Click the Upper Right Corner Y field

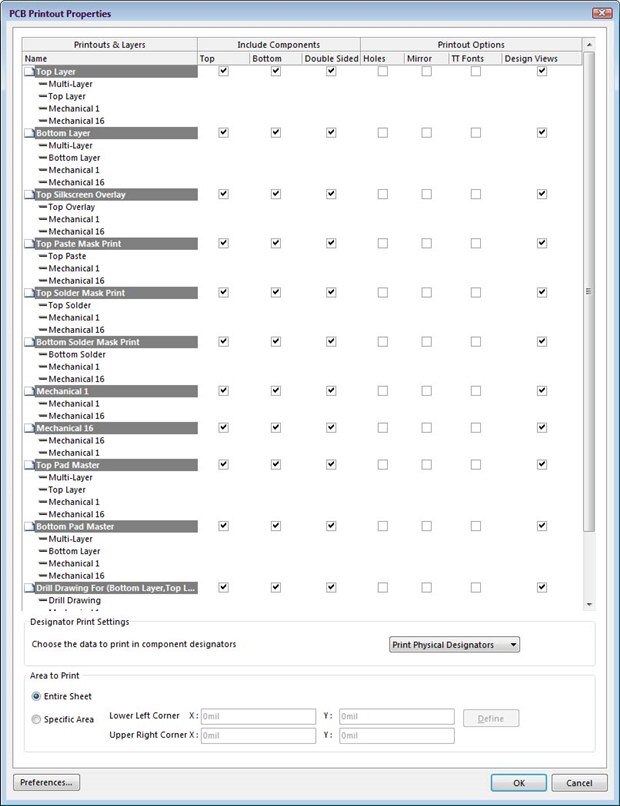point(396,736)
